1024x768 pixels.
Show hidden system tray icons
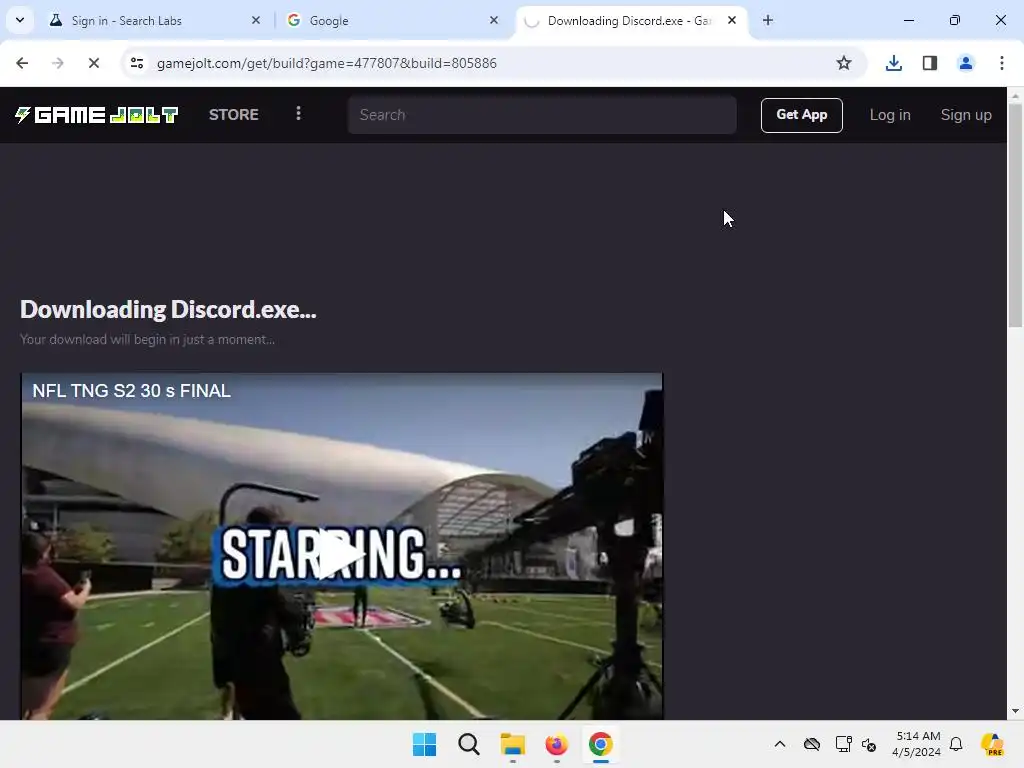coord(780,744)
